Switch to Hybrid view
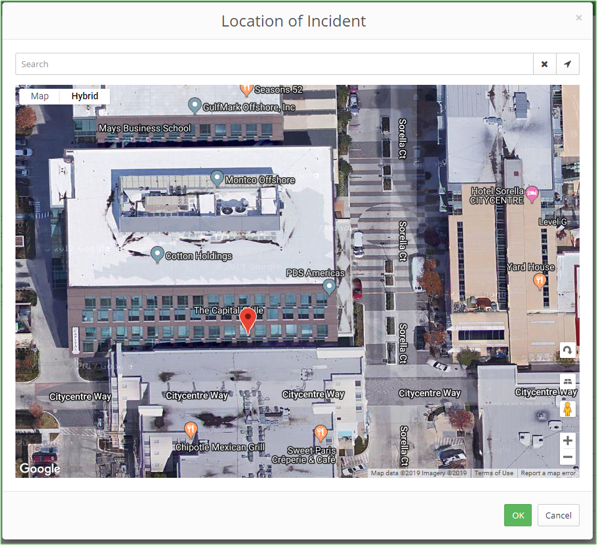597x545 pixels. (85, 96)
